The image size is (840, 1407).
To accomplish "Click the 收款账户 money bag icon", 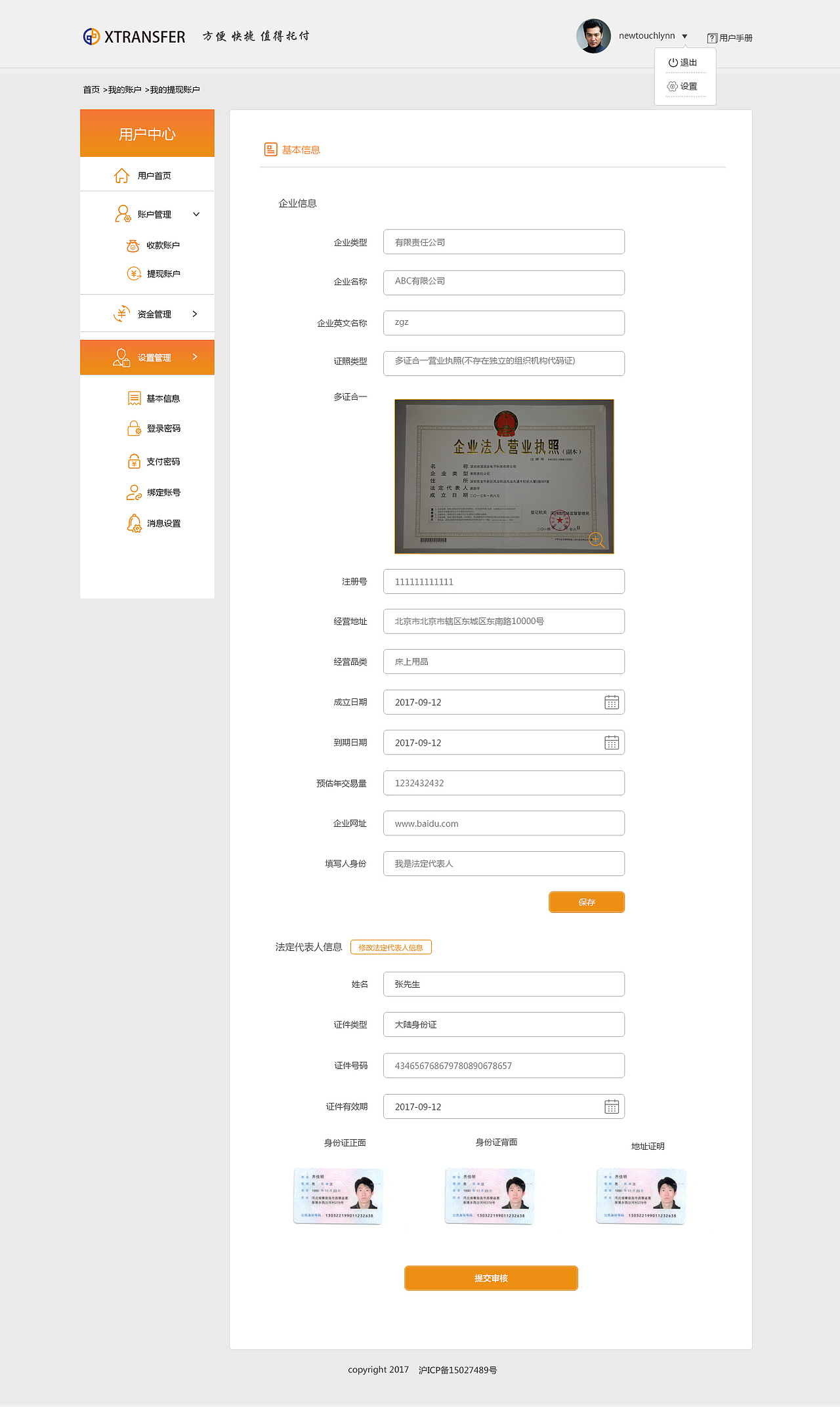I will click(133, 245).
